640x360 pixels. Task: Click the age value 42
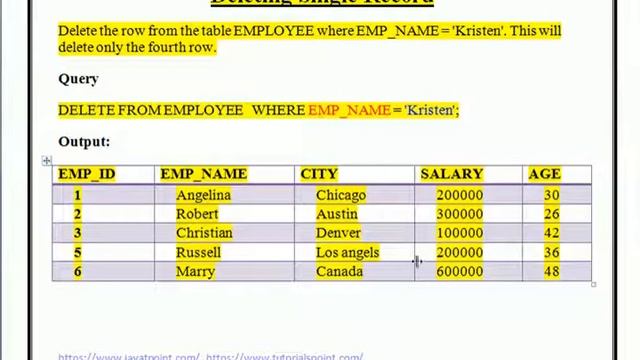pyautogui.click(x=552, y=233)
